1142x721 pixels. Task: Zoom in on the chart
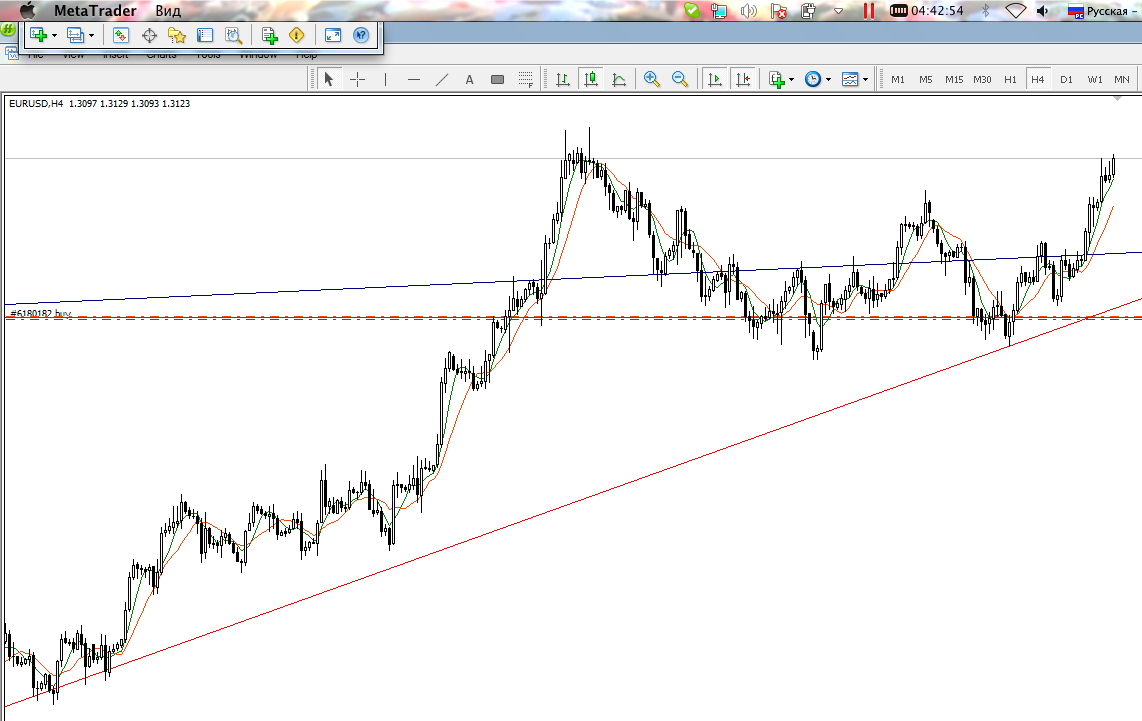(652, 79)
